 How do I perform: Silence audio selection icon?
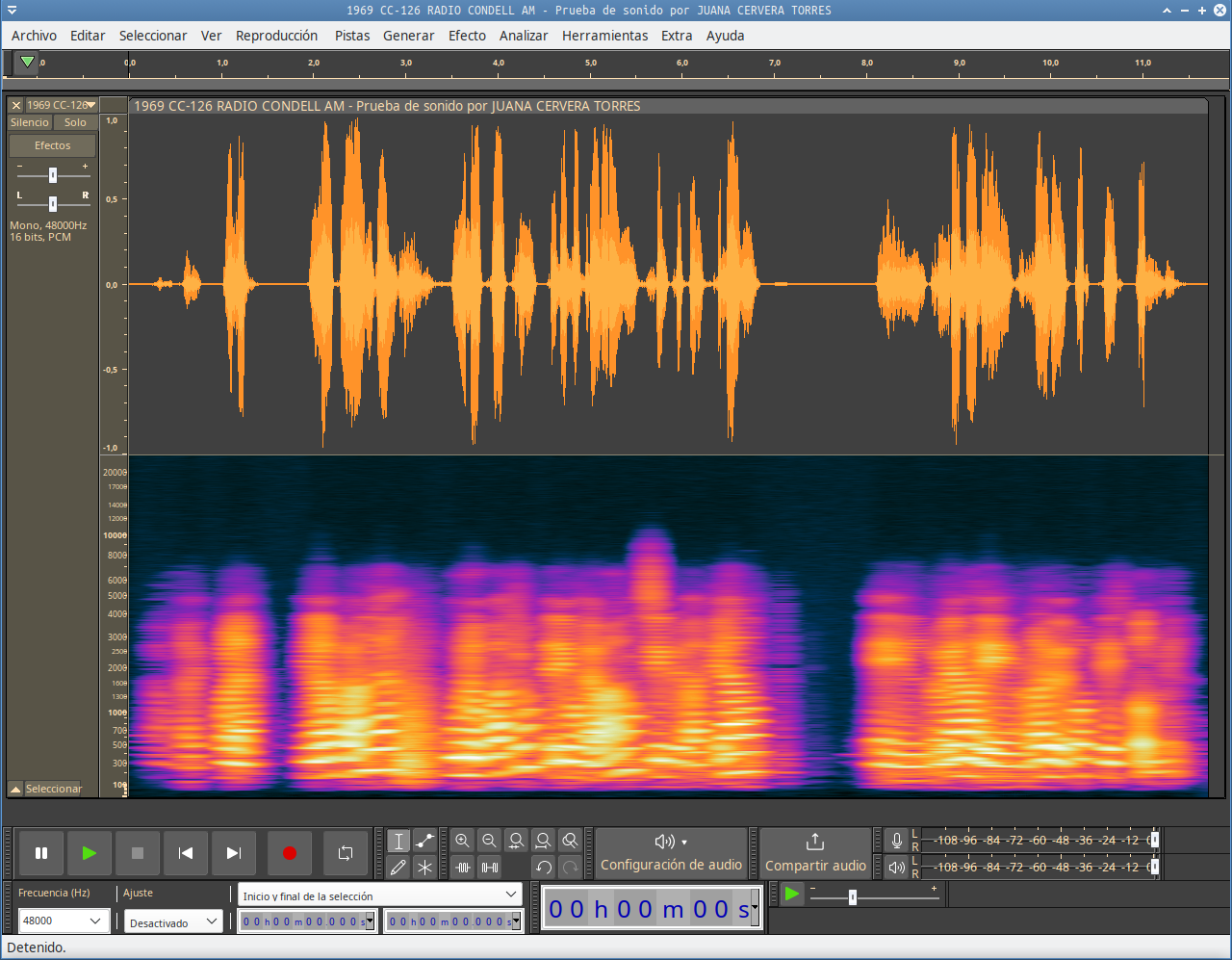tap(489, 867)
